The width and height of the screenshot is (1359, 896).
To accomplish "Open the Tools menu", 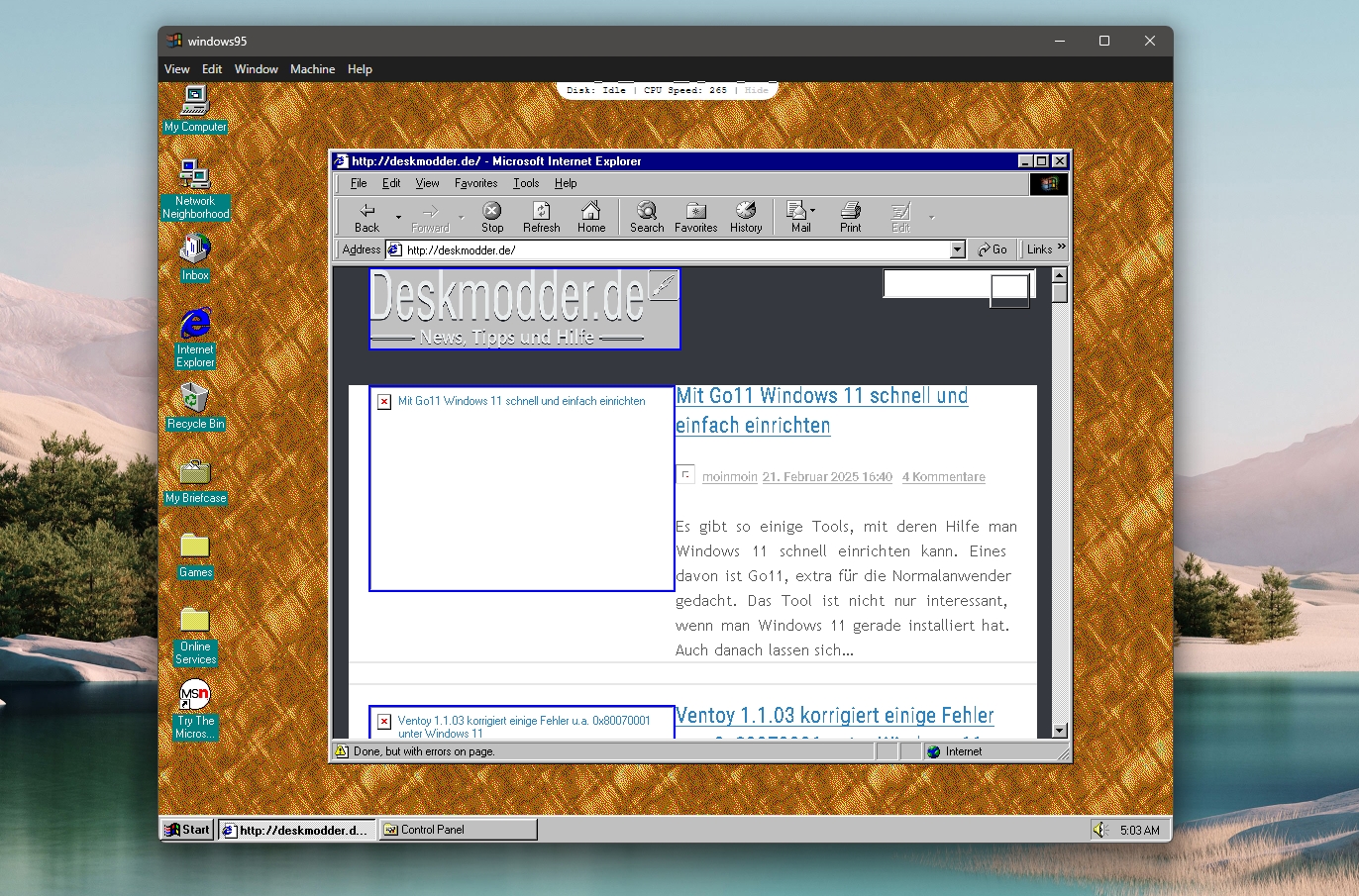I will point(526,183).
